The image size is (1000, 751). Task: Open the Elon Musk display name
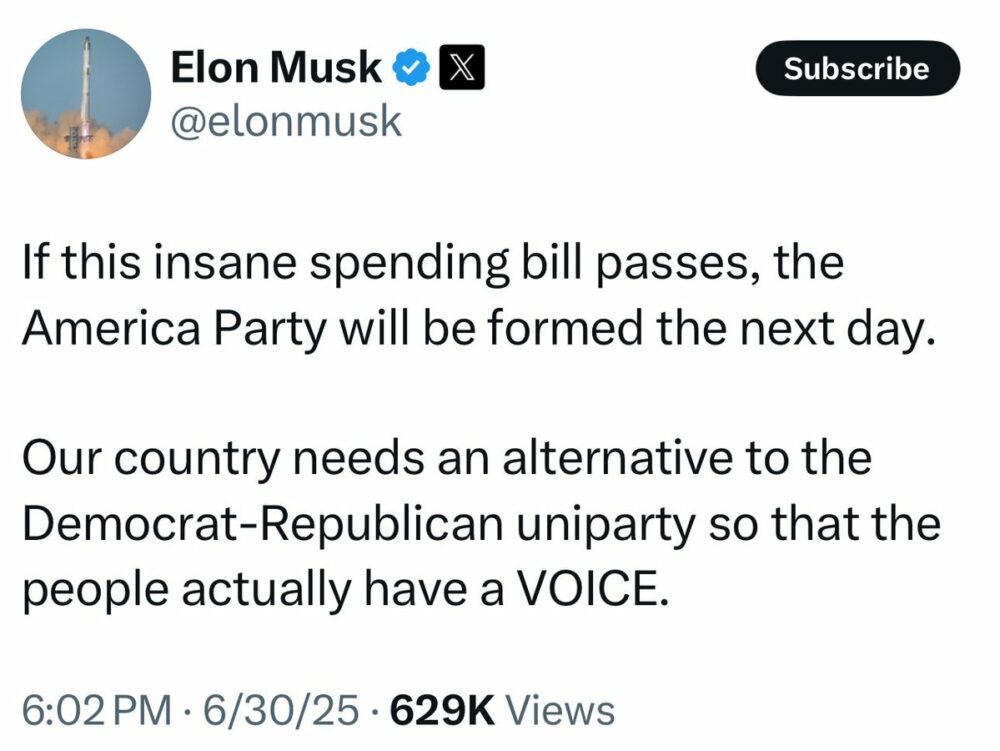[x=276, y=67]
